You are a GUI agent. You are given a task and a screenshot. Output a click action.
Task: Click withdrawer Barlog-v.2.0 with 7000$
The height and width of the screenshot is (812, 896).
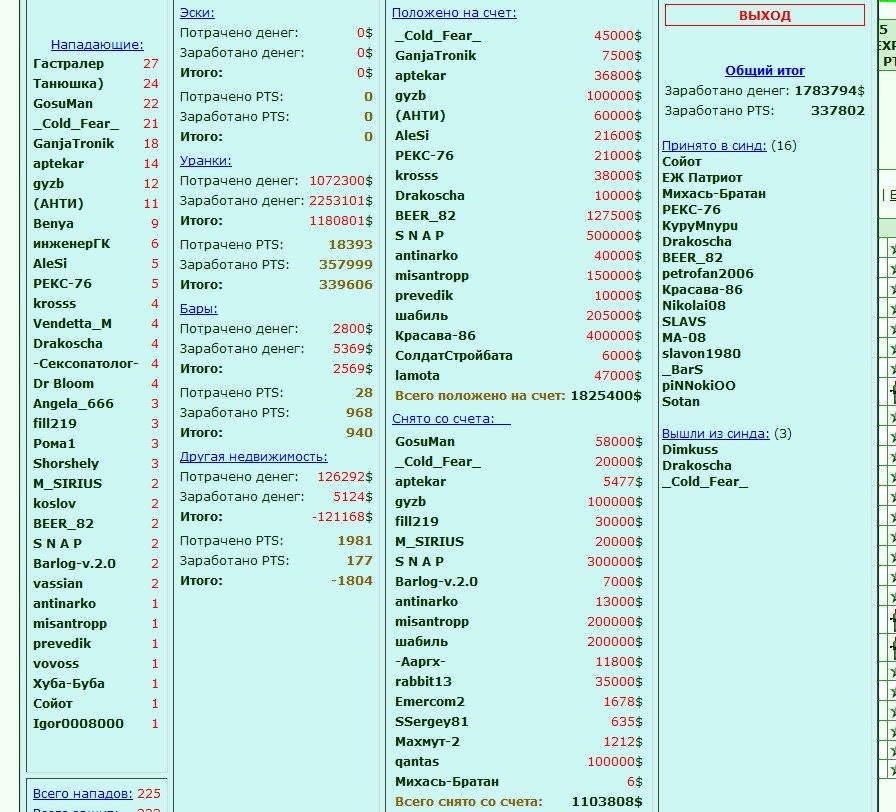(437, 582)
